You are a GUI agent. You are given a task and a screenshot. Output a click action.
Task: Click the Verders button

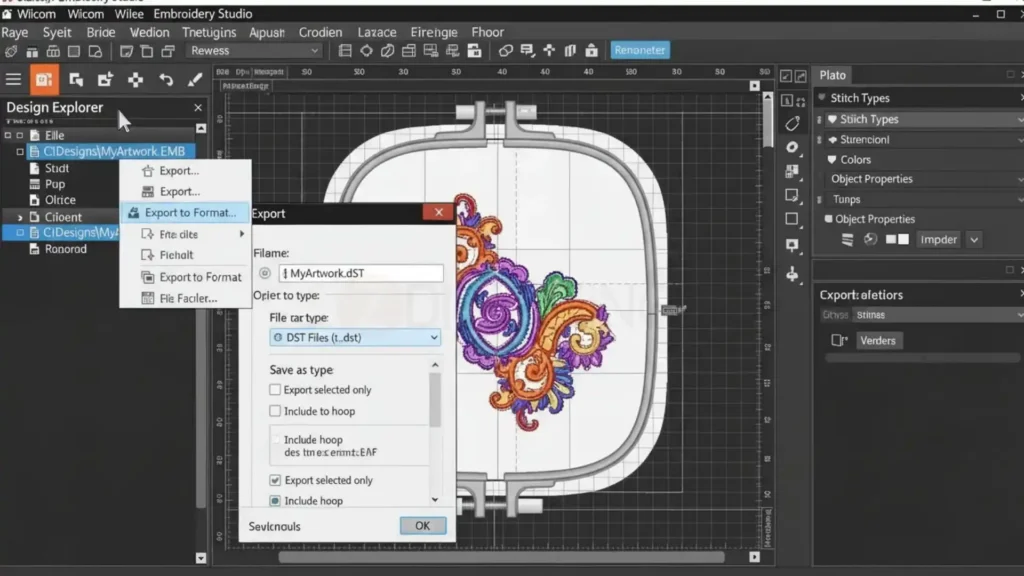click(878, 341)
